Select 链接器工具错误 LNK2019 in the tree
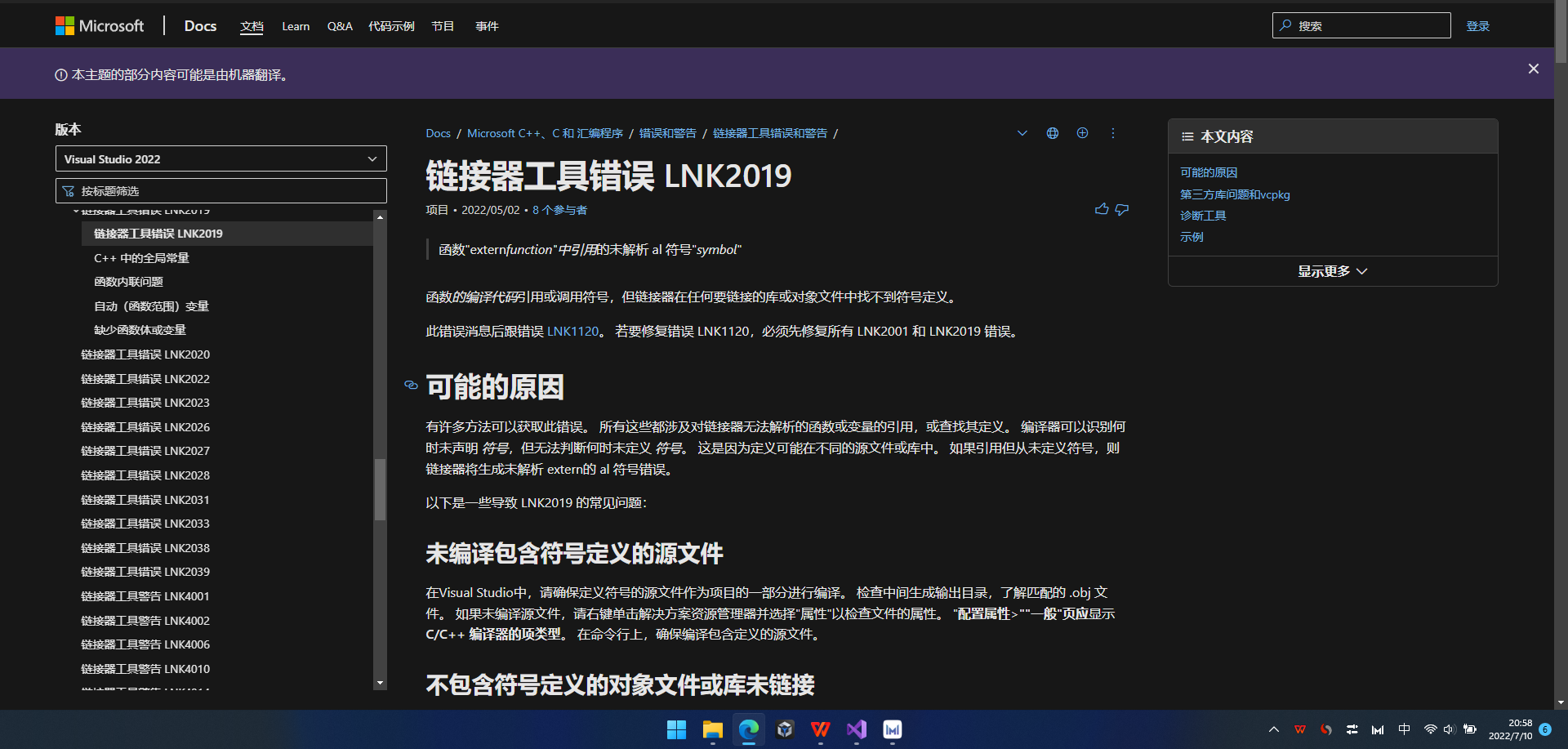This screenshot has width=1568, height=749. tap(227, 234)
